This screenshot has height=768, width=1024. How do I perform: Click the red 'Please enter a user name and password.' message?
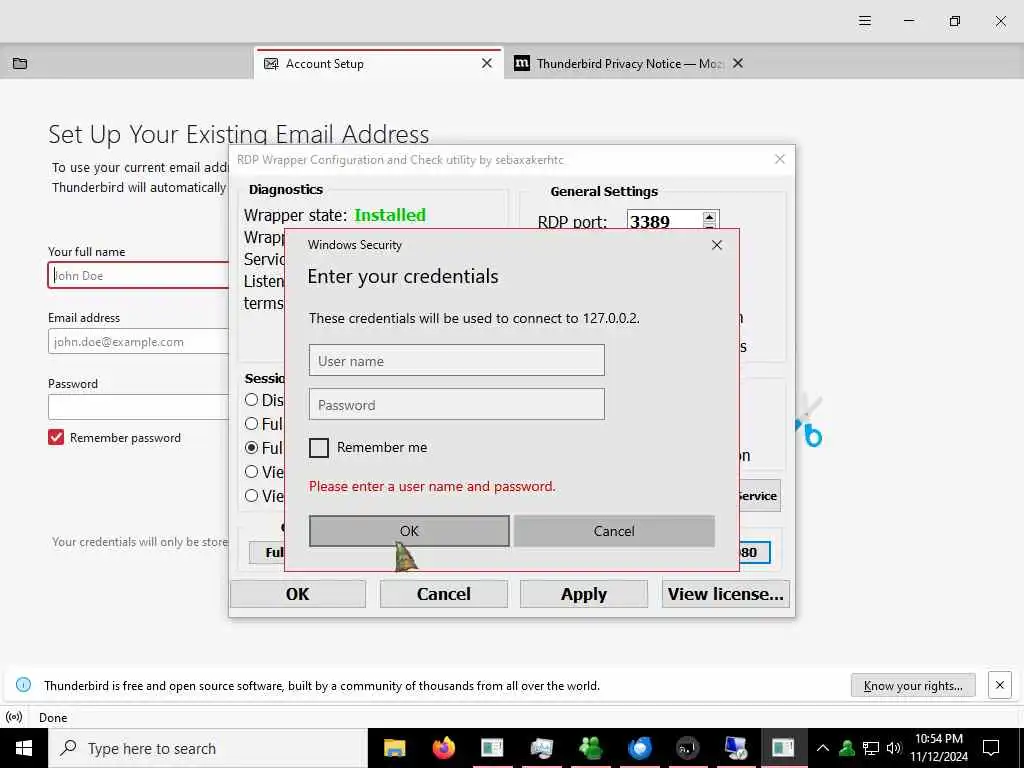click(432, 487)
